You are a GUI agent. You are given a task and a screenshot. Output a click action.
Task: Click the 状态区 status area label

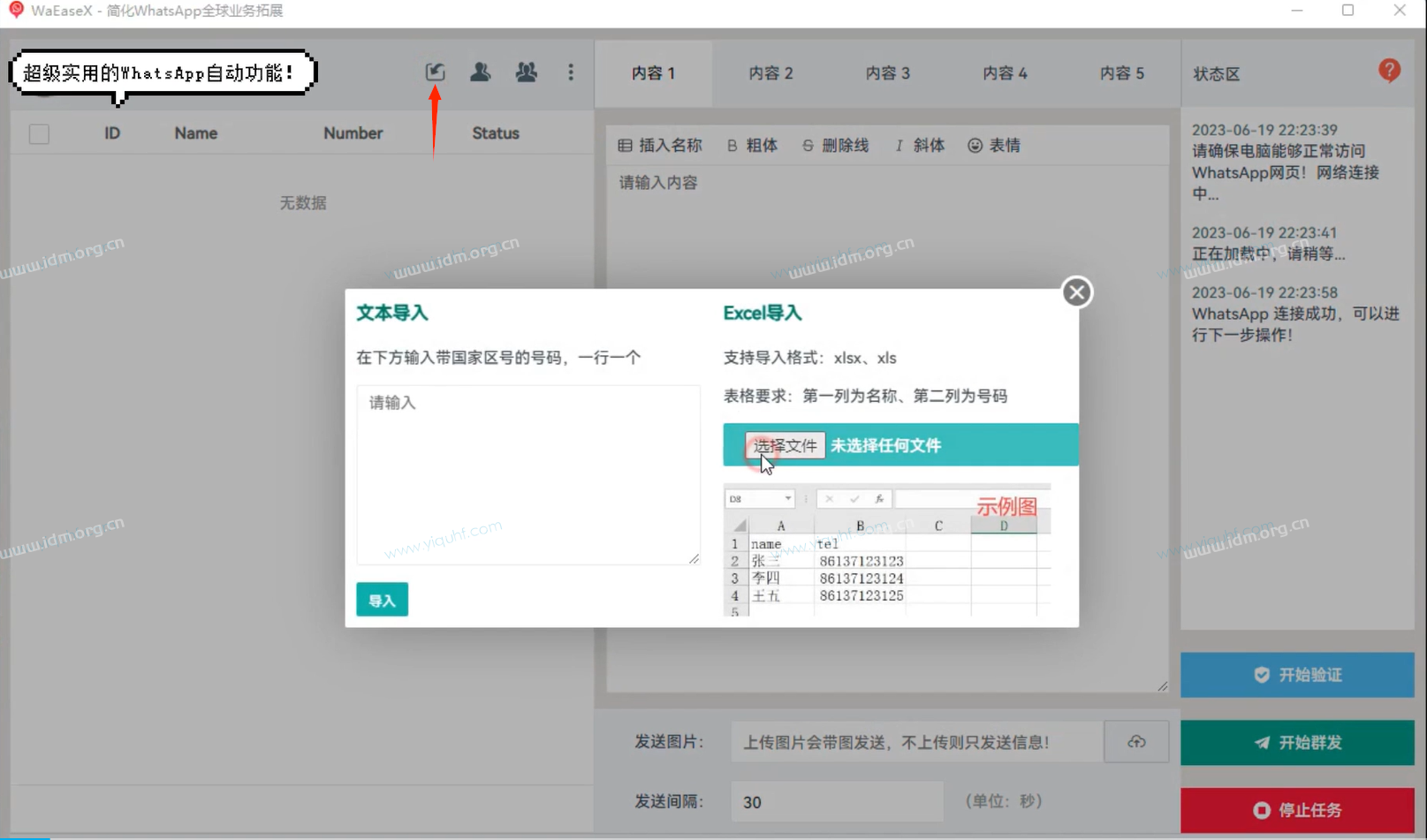(x=1217, y=74)
